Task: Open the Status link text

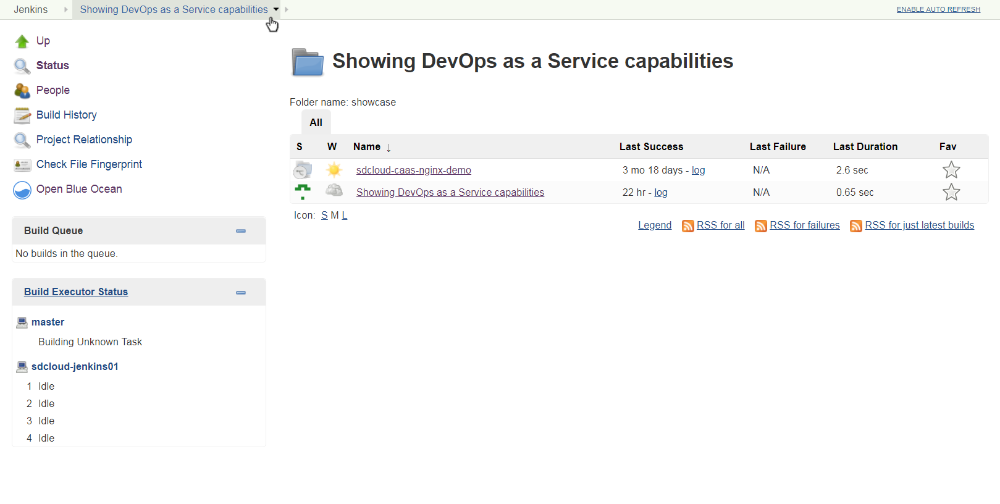Action: coord(52,66)
